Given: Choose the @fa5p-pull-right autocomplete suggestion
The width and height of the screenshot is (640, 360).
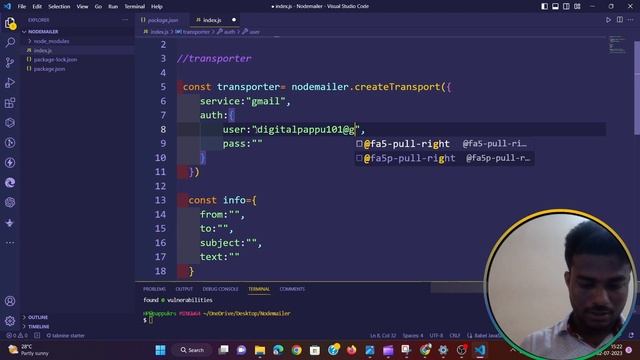Looking at the screenshot, I should click(x=444, y=158).
